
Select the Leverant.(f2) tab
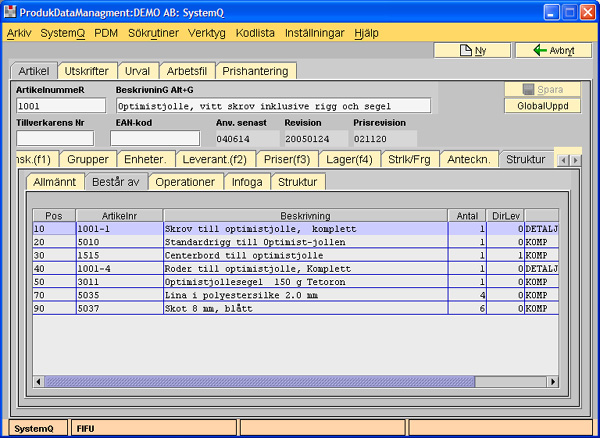(x=215, y=159)
